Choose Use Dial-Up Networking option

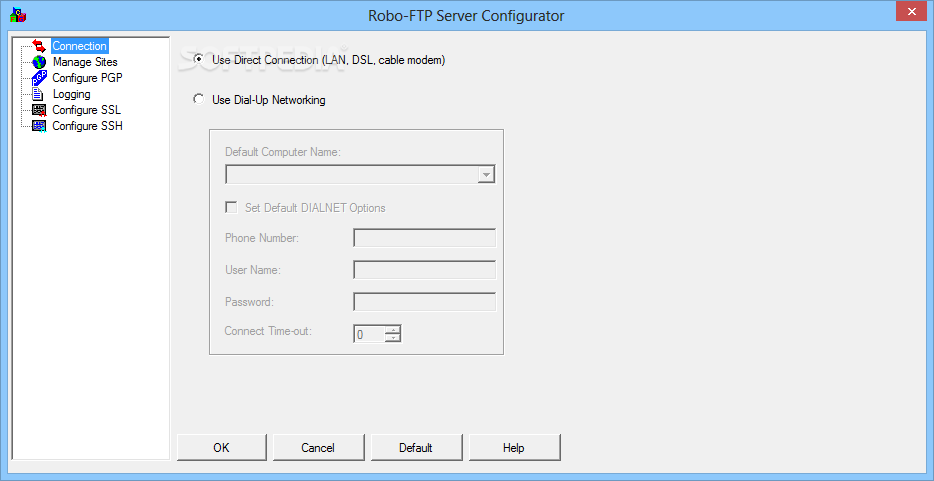[x=198, y=100]
